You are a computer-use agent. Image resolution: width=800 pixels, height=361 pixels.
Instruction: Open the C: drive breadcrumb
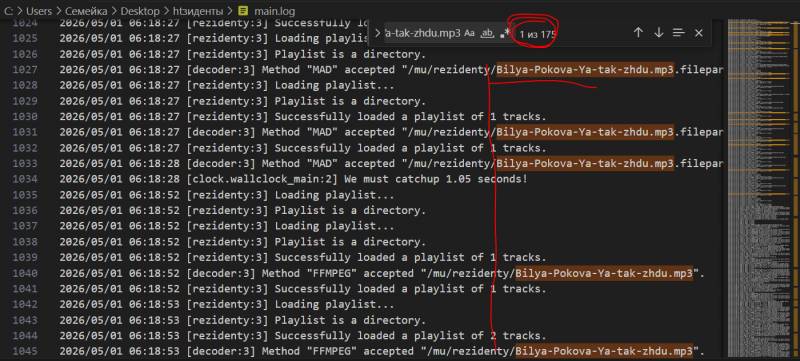[8, 10]
